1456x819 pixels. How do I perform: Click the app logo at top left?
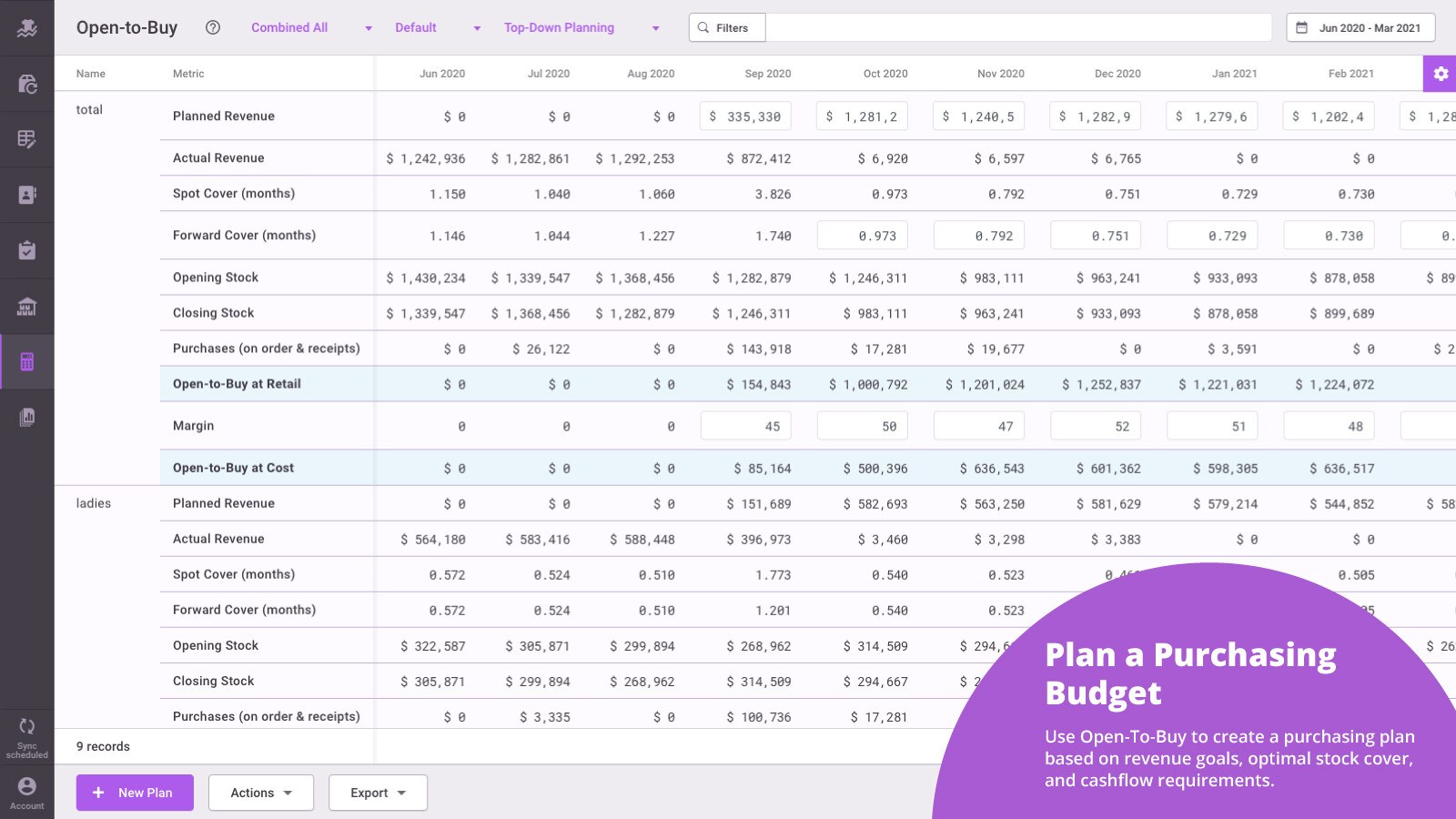tap(27, 28)
